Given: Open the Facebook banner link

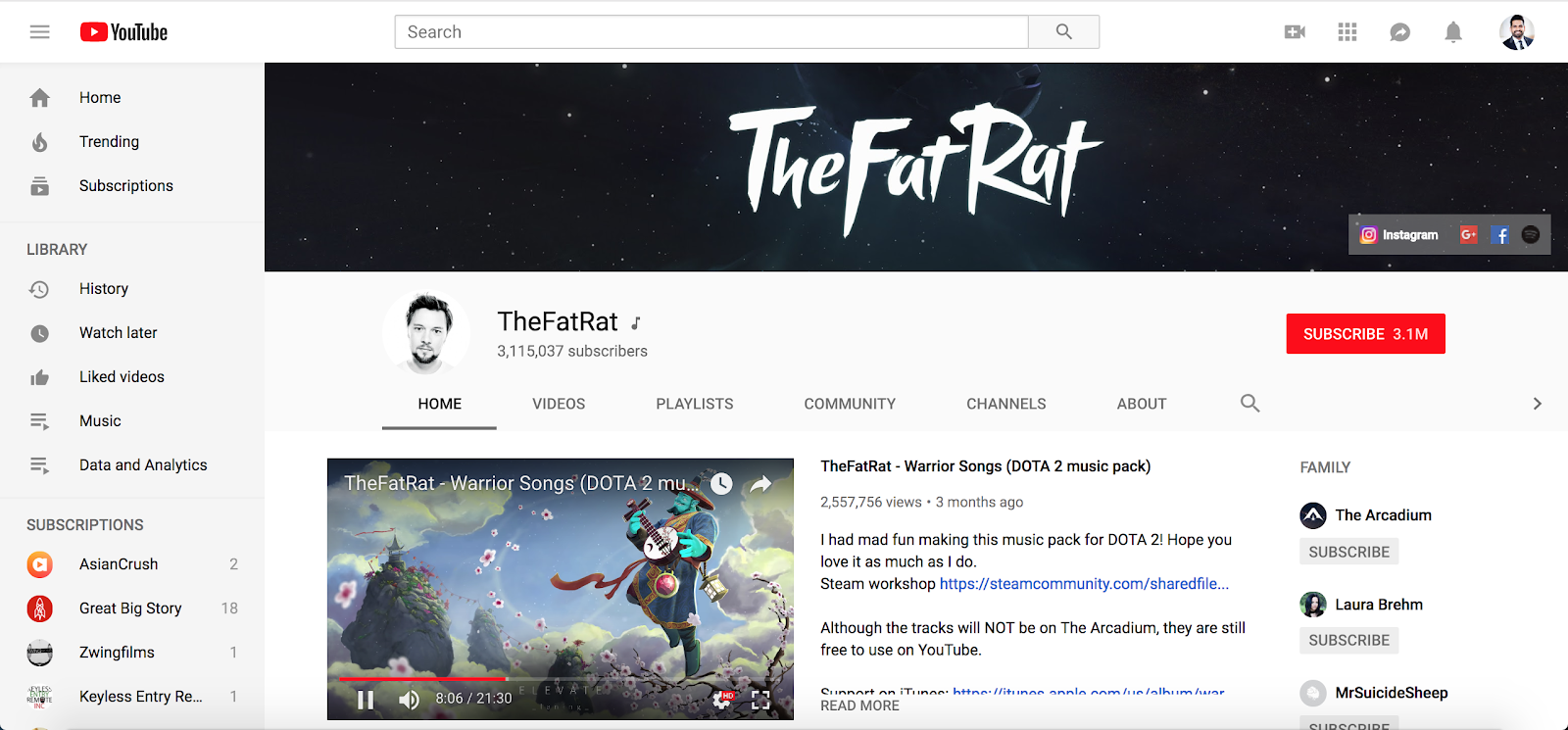Looking at the screenshot, I should [1500, 235].
